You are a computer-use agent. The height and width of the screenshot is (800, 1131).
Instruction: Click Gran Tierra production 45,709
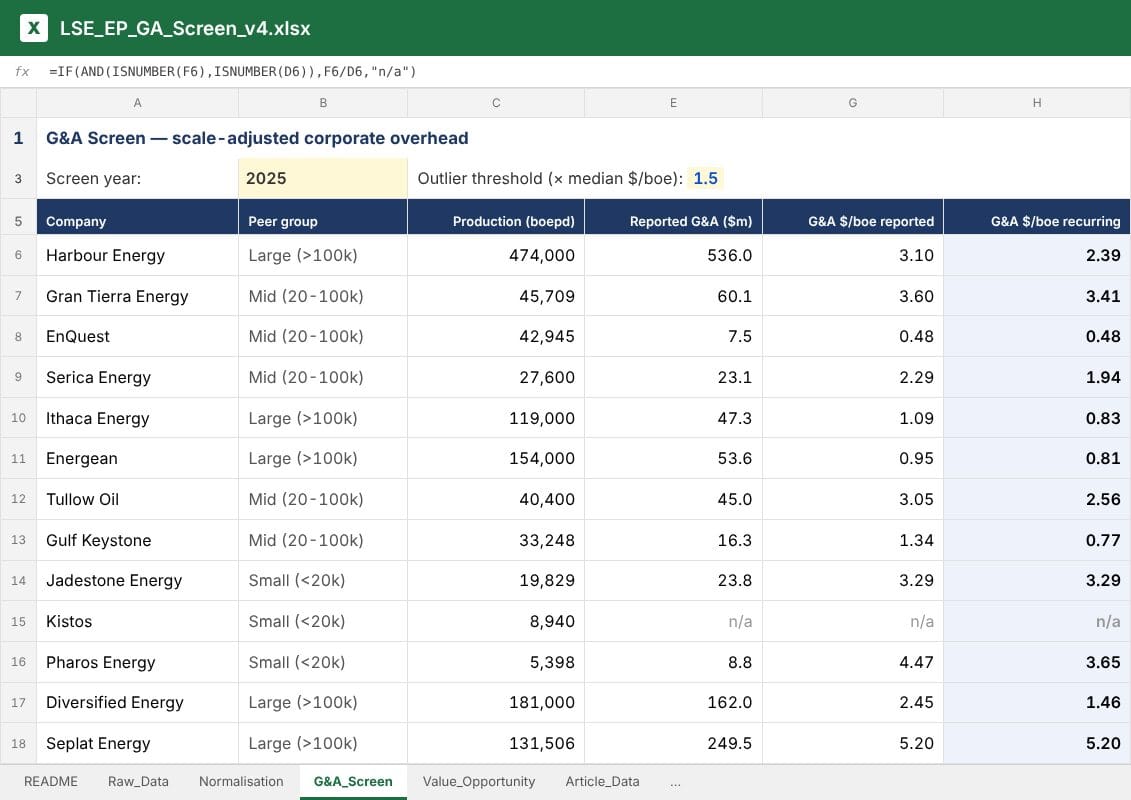496,296
